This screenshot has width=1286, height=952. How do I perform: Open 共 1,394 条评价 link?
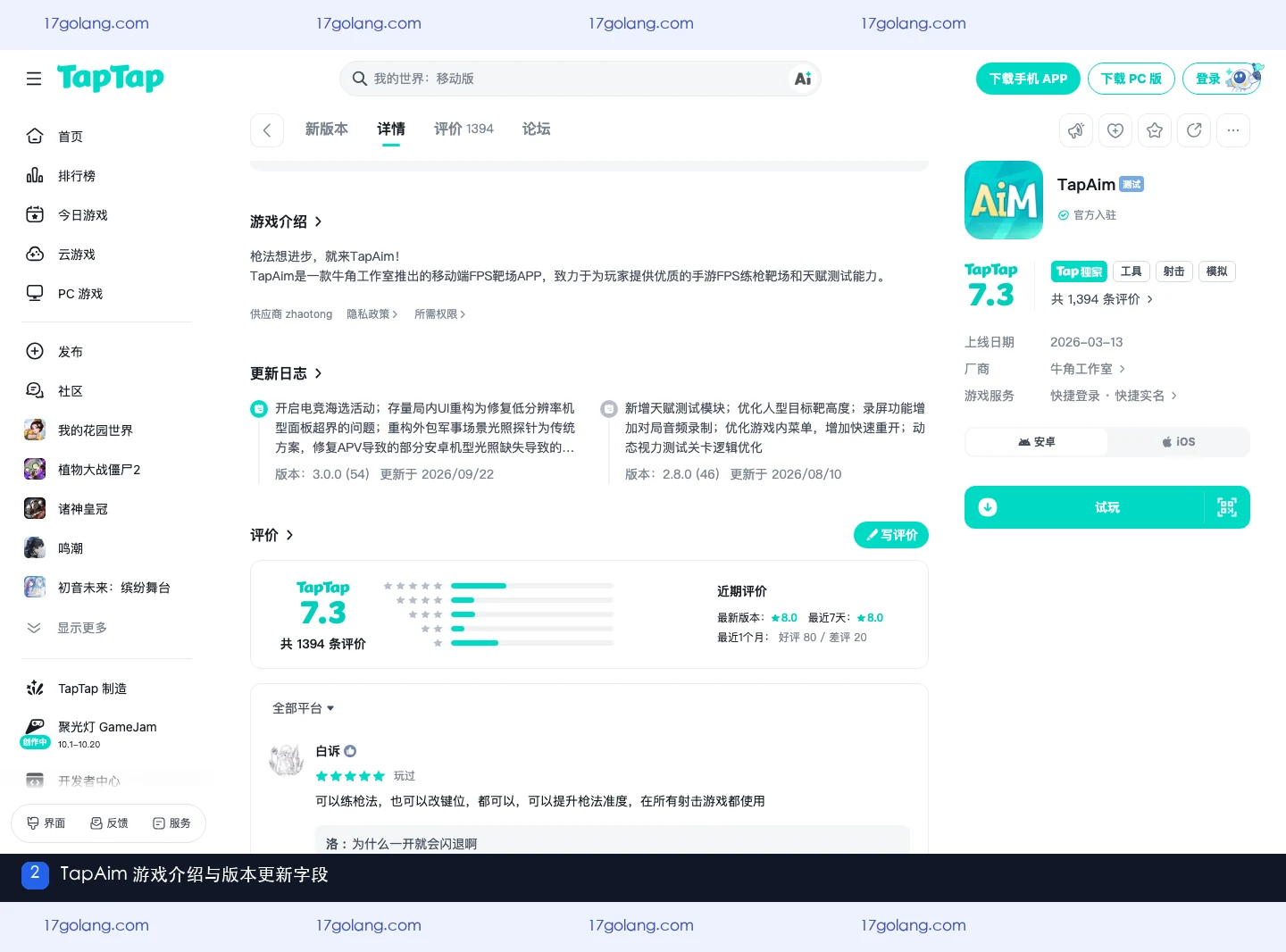(1102, 299)
